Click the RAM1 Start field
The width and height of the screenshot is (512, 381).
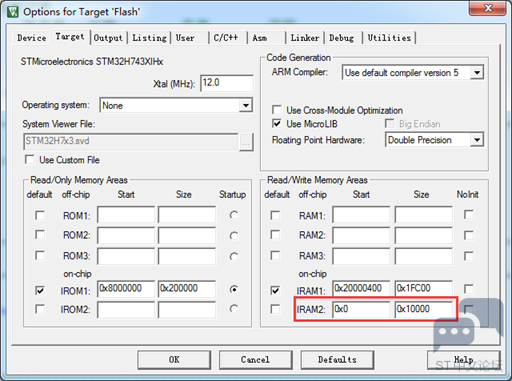[x=361, y=215]
